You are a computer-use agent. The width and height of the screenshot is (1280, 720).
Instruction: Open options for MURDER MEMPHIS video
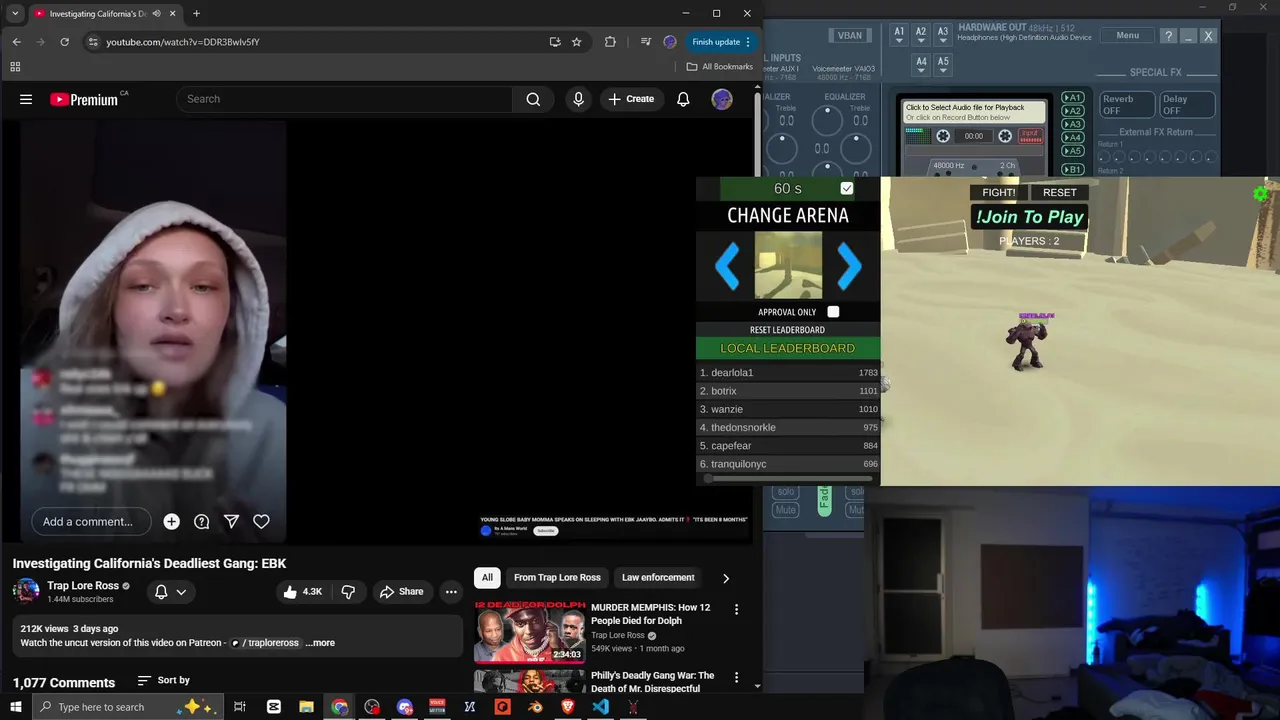[737, 609]
